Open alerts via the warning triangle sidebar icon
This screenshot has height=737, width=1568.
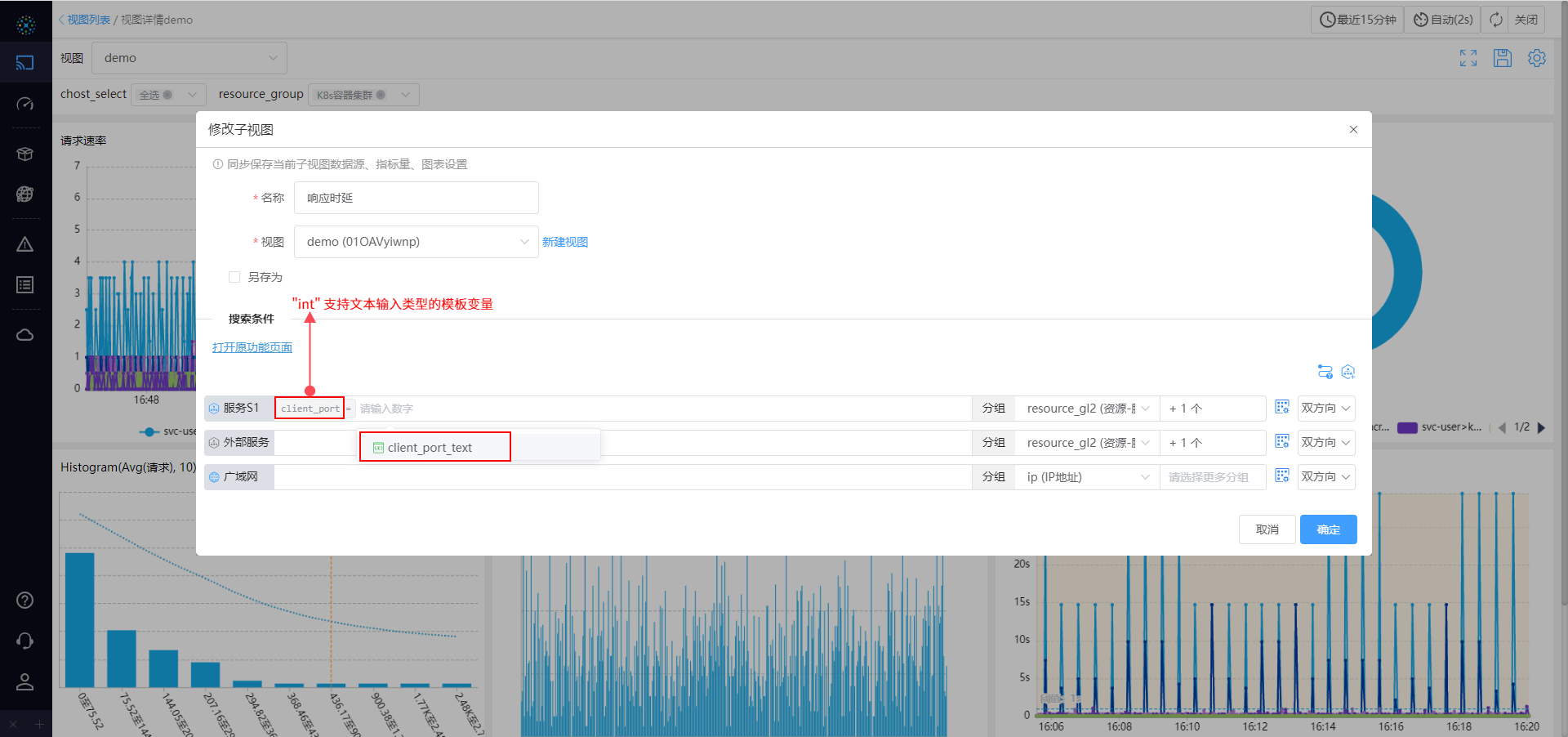pyautogui.click(x=25, y=243)
